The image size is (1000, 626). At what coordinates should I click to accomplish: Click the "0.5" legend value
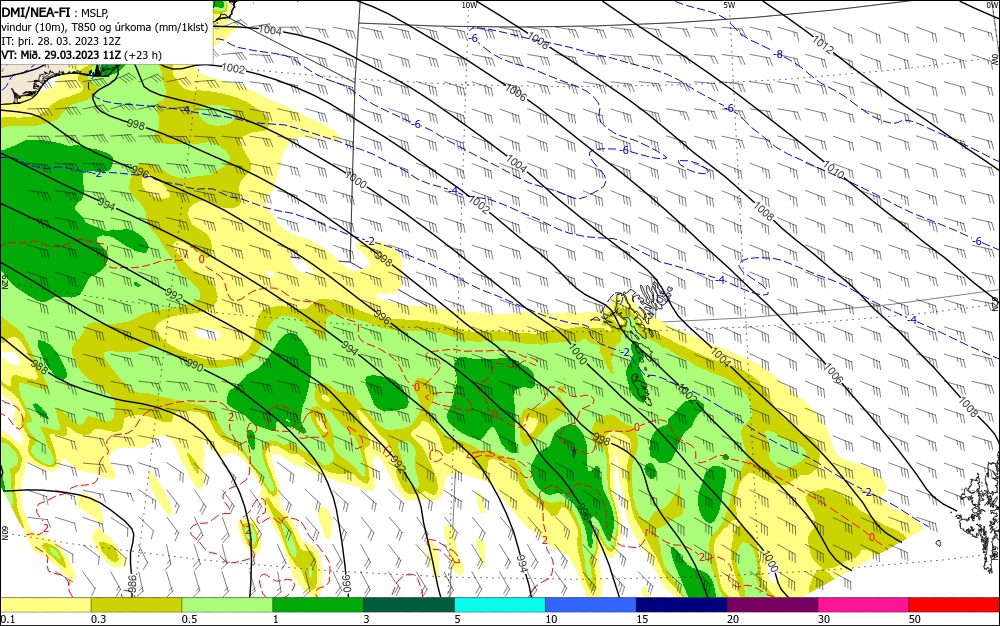click(x=189, y=619)
